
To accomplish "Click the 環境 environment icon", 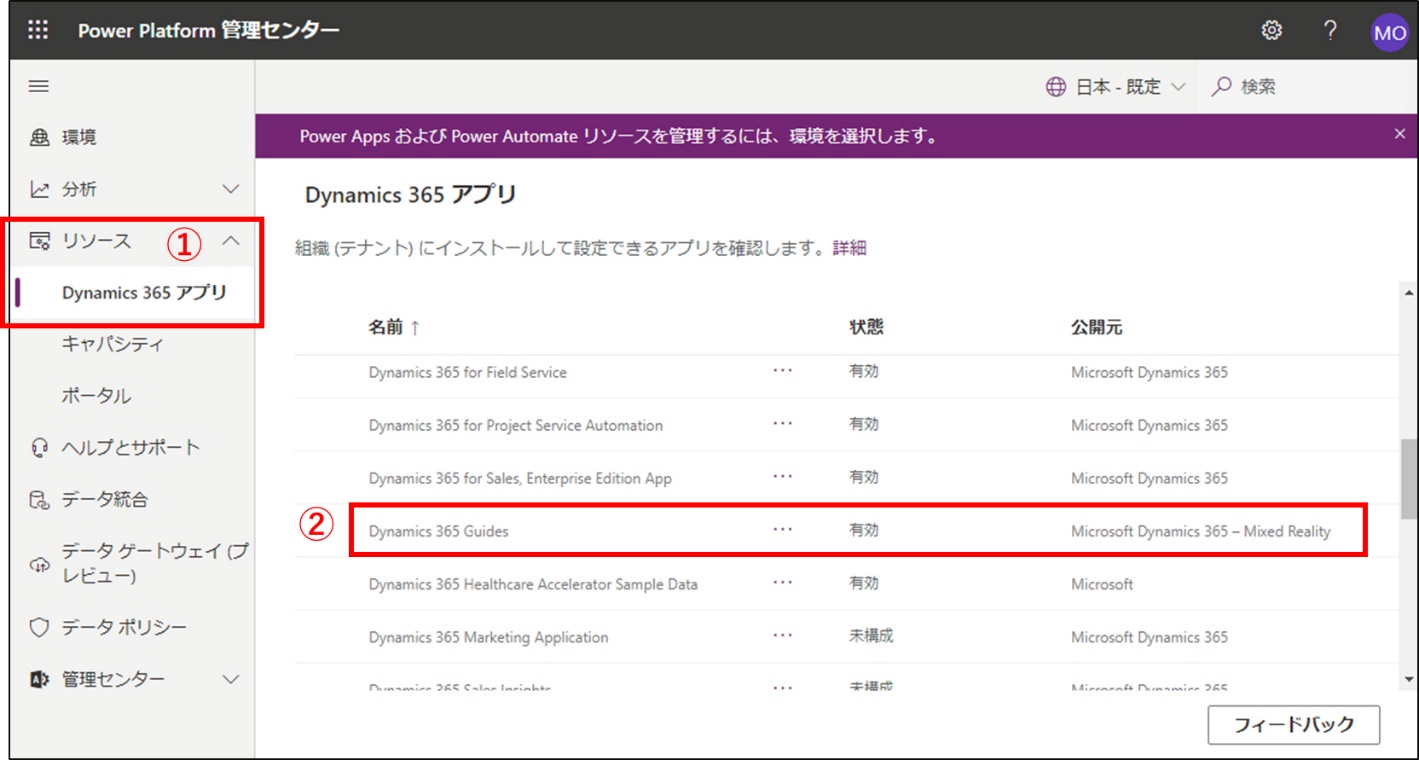I will (40, 138).
